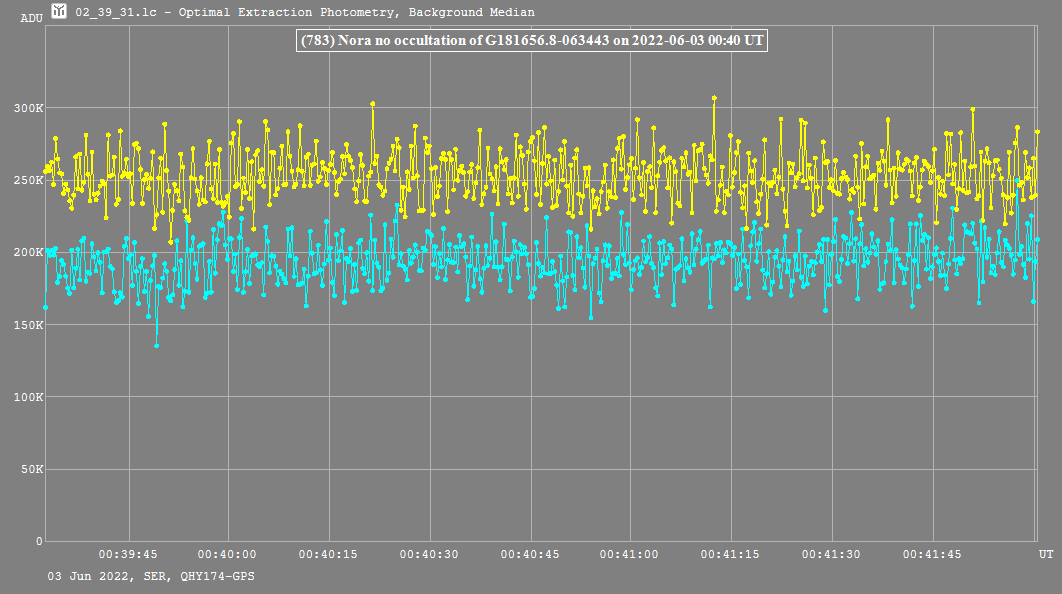Click the 00:40:15 time axis label

[x=329, y=554]
